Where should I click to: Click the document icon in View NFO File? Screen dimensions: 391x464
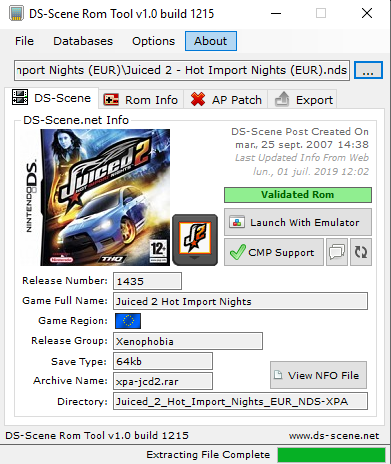point(278,375)
